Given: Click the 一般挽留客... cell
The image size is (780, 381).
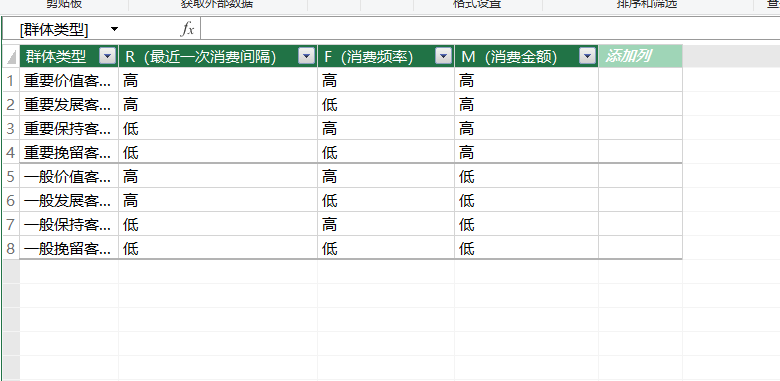Looking at the screenshot, I should 69,248.
